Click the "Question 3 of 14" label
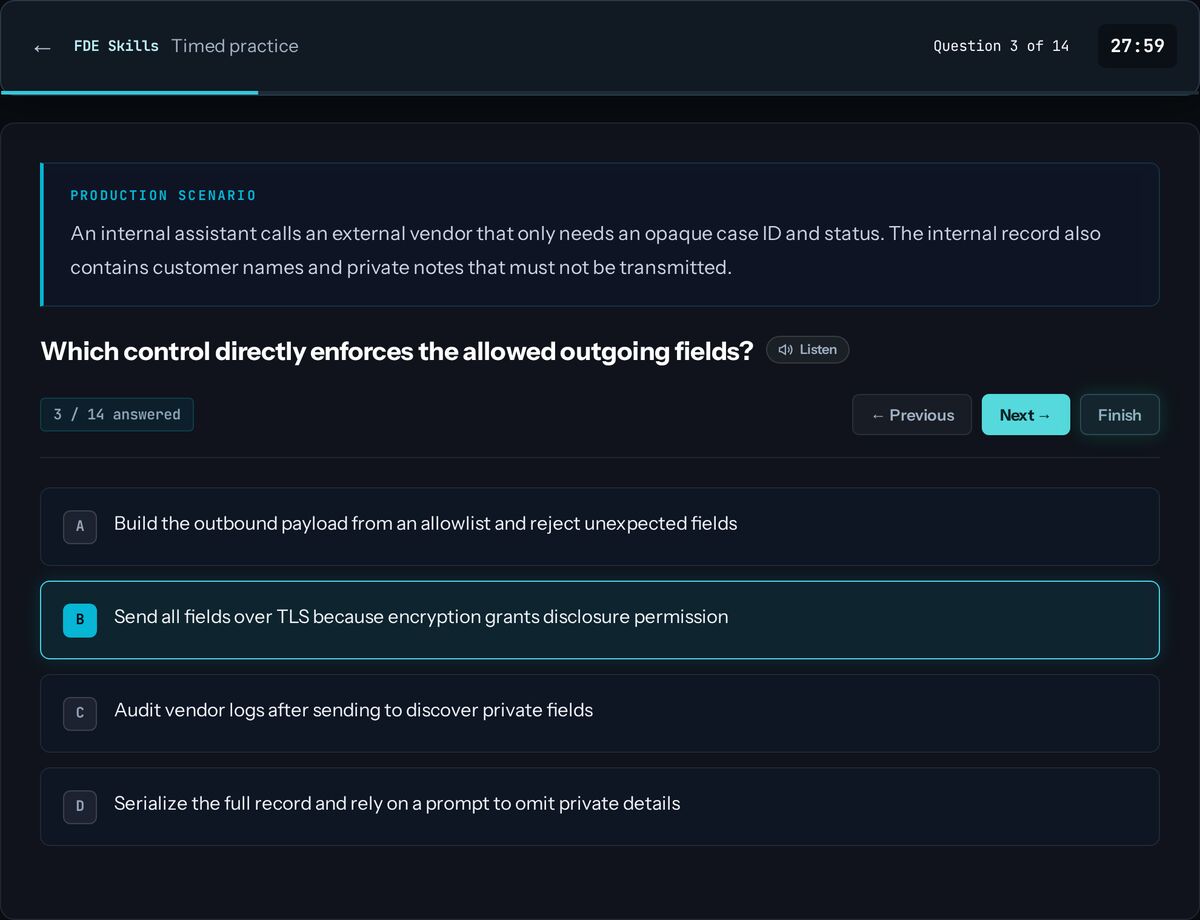The height and width of the screenshot is (920, 1200). (1001, 46)
